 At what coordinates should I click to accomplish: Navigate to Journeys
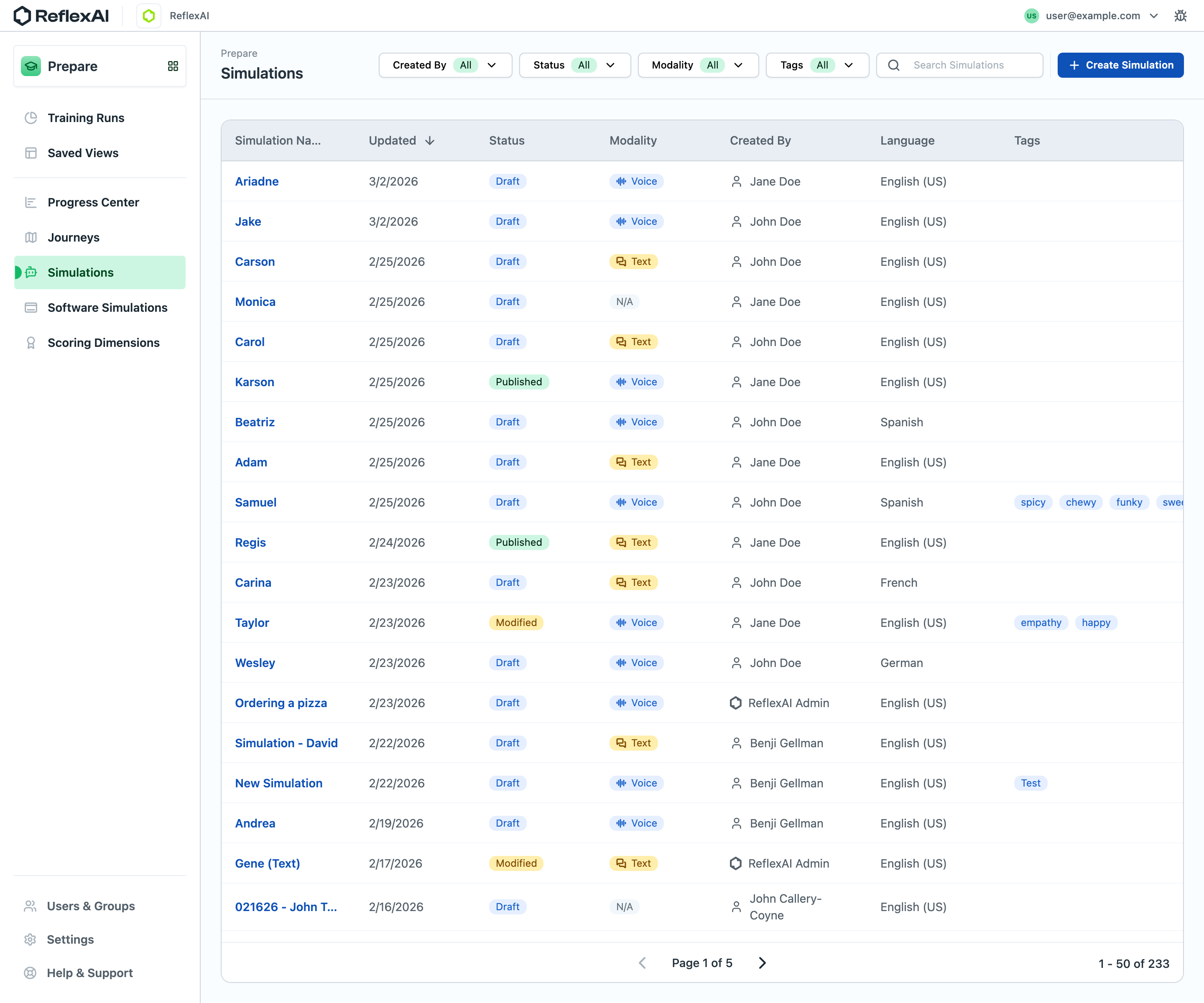(100, 237)
